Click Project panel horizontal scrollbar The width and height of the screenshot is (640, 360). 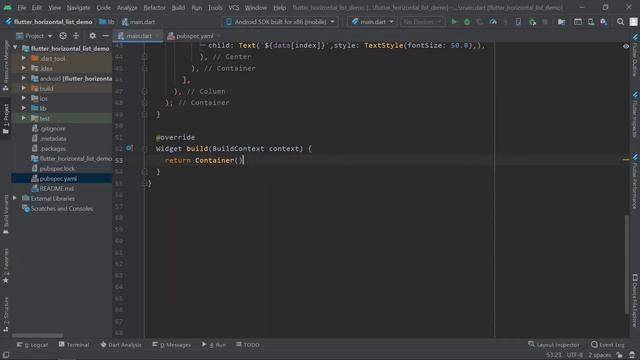point(37,336)
